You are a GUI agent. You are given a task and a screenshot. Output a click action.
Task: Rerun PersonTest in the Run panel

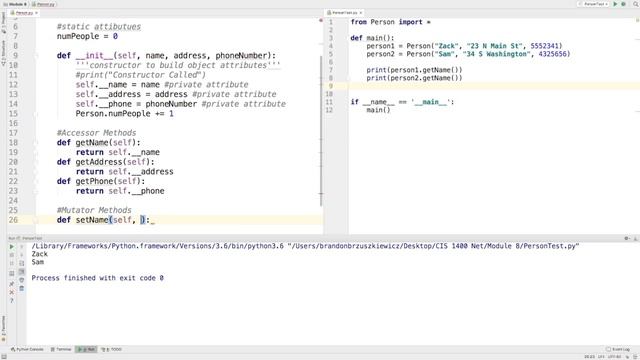(12, 247)
